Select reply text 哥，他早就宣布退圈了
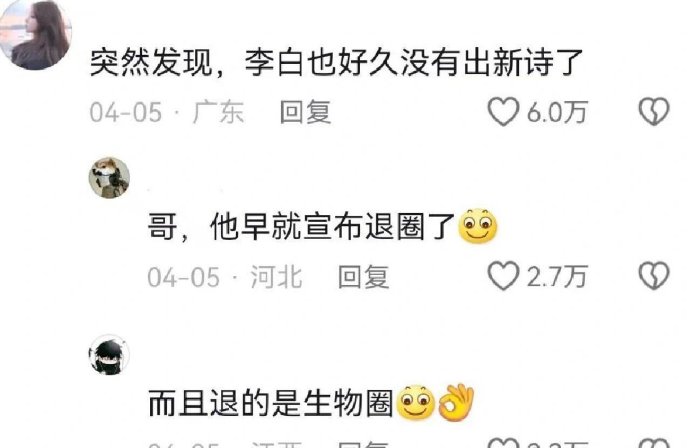The width and height of the screenshot is (690, 448). pyautogui.click(x=301, y=227)
